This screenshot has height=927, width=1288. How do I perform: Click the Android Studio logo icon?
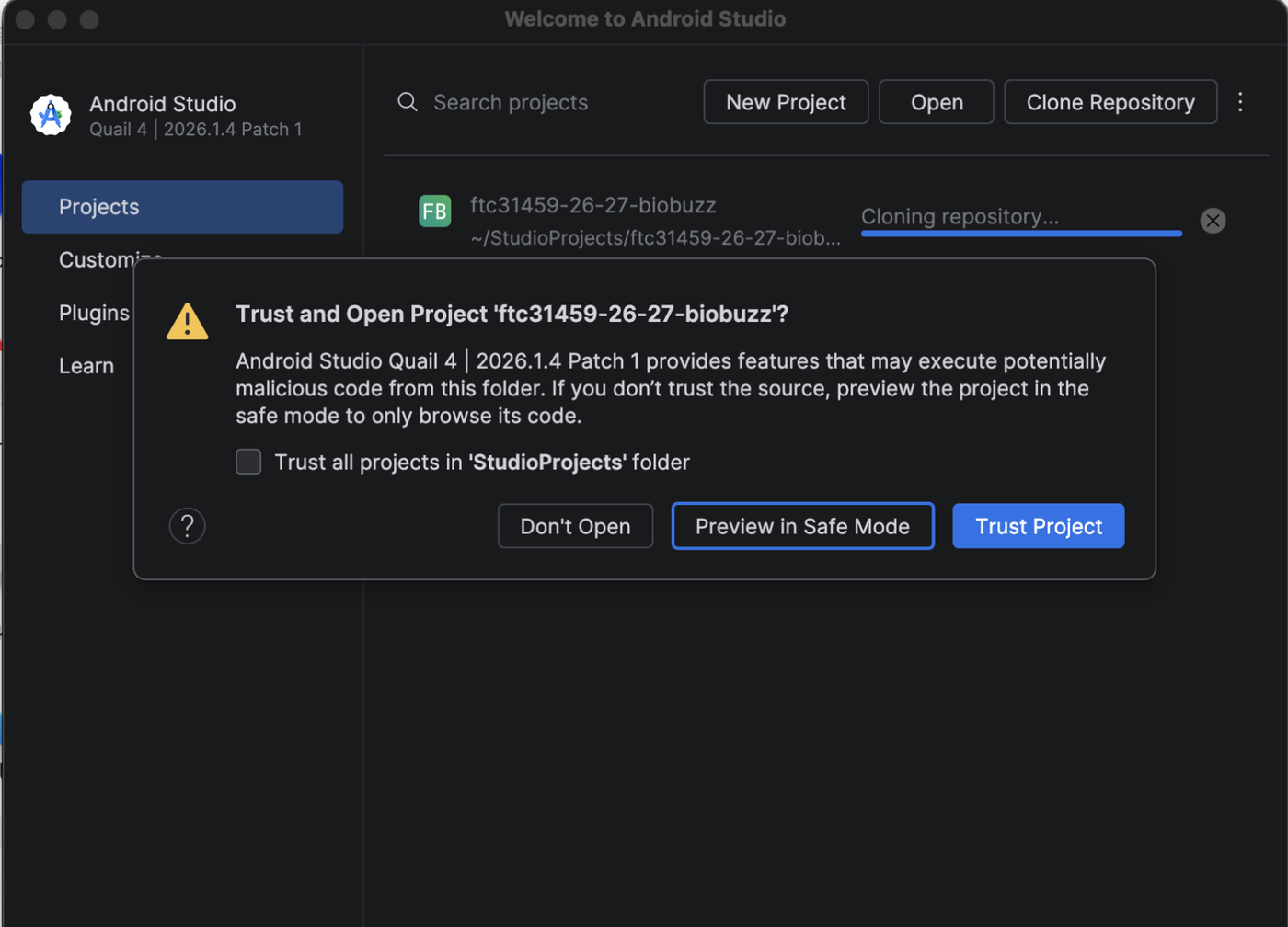[x=51, y=115]
